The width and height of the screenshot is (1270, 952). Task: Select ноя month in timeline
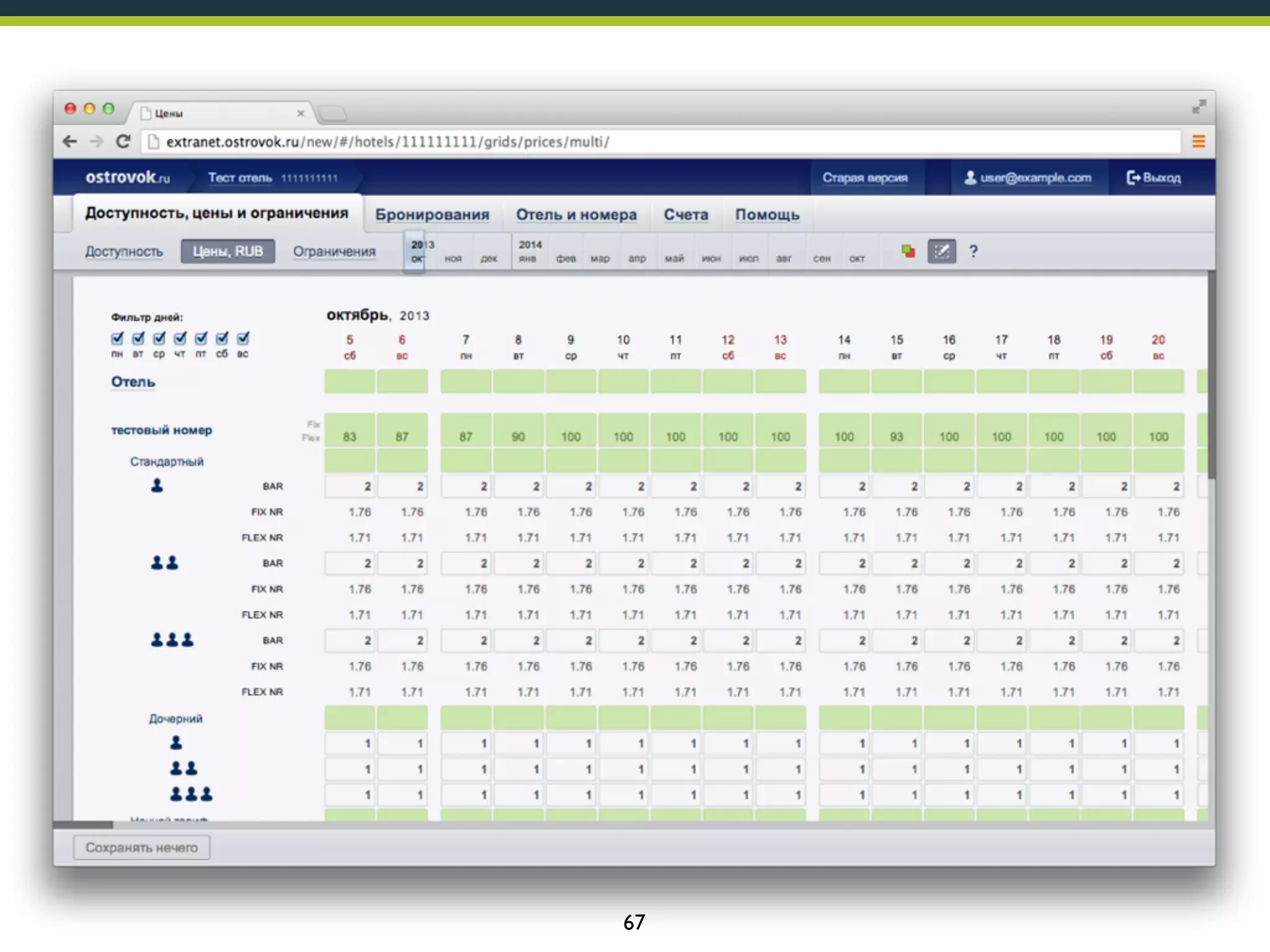click(453, 258)
